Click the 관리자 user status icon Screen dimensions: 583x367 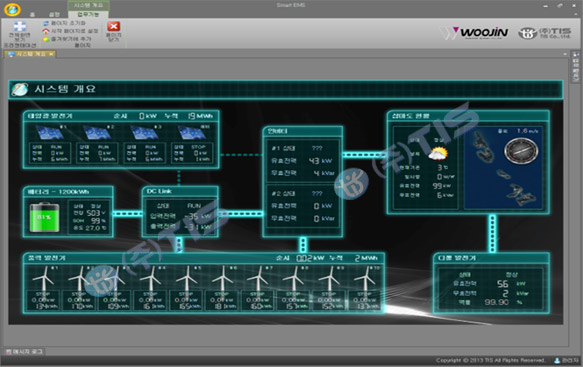click(x=557, y=360)
